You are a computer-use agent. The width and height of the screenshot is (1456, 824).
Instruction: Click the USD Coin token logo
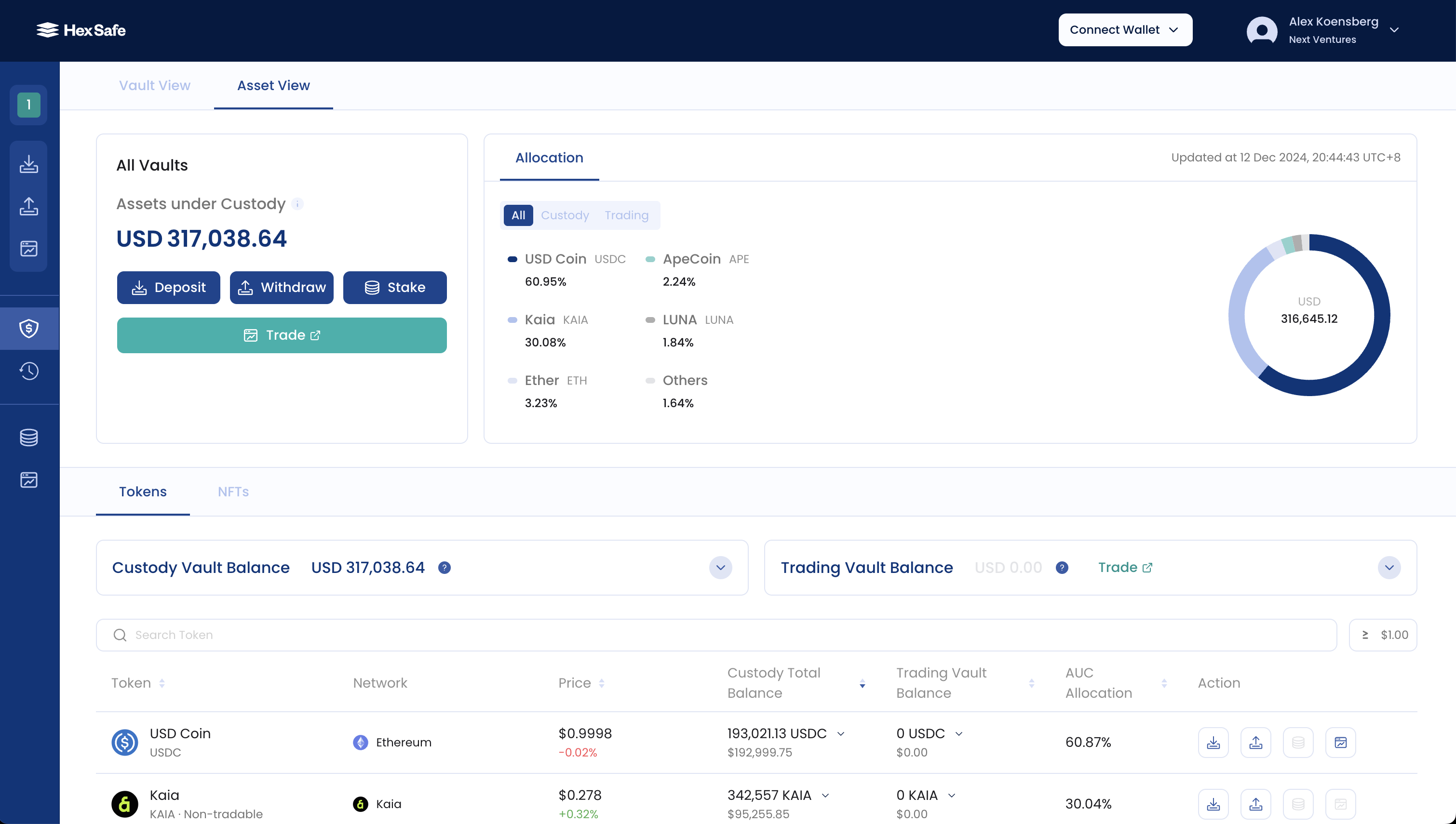coord(124,743)
